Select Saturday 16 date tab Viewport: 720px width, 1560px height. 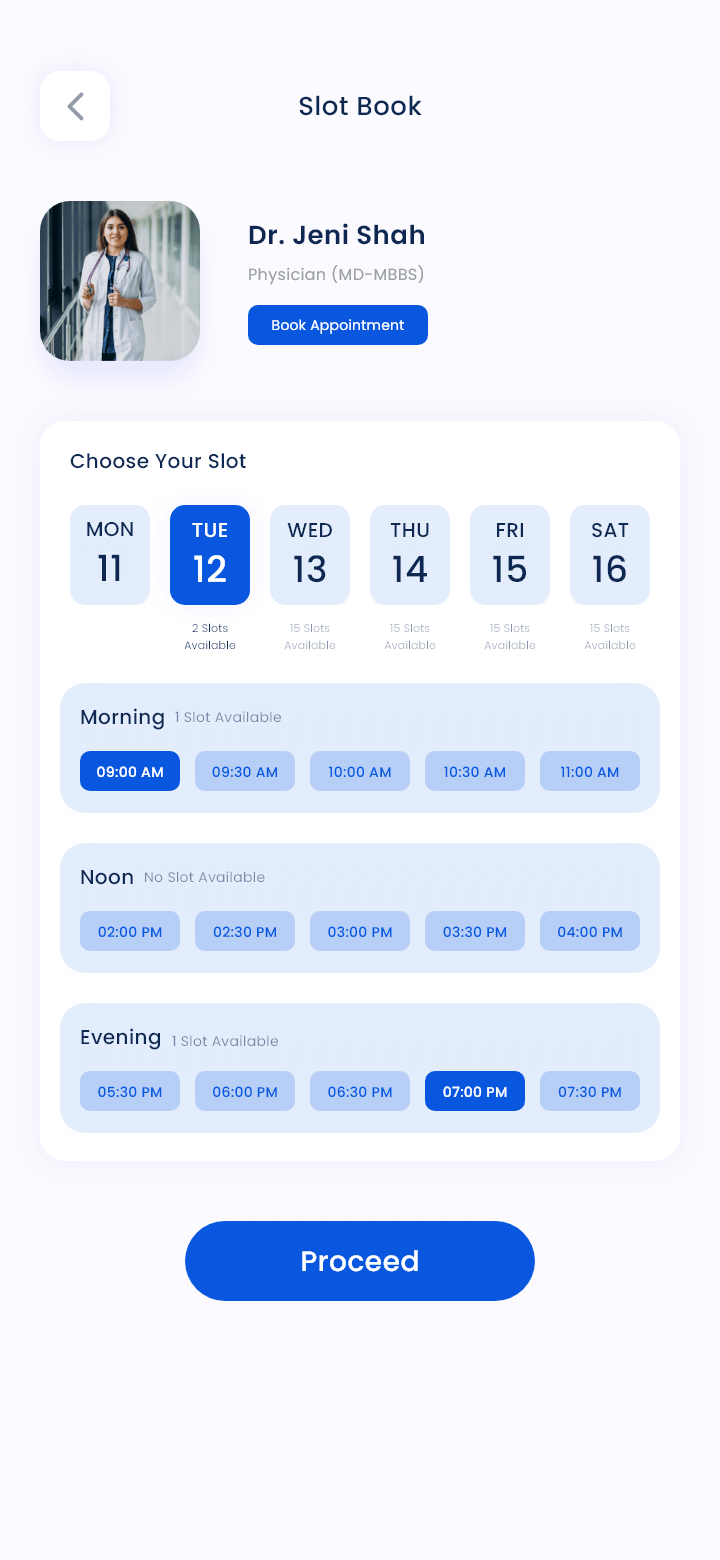tap(610, 555)
